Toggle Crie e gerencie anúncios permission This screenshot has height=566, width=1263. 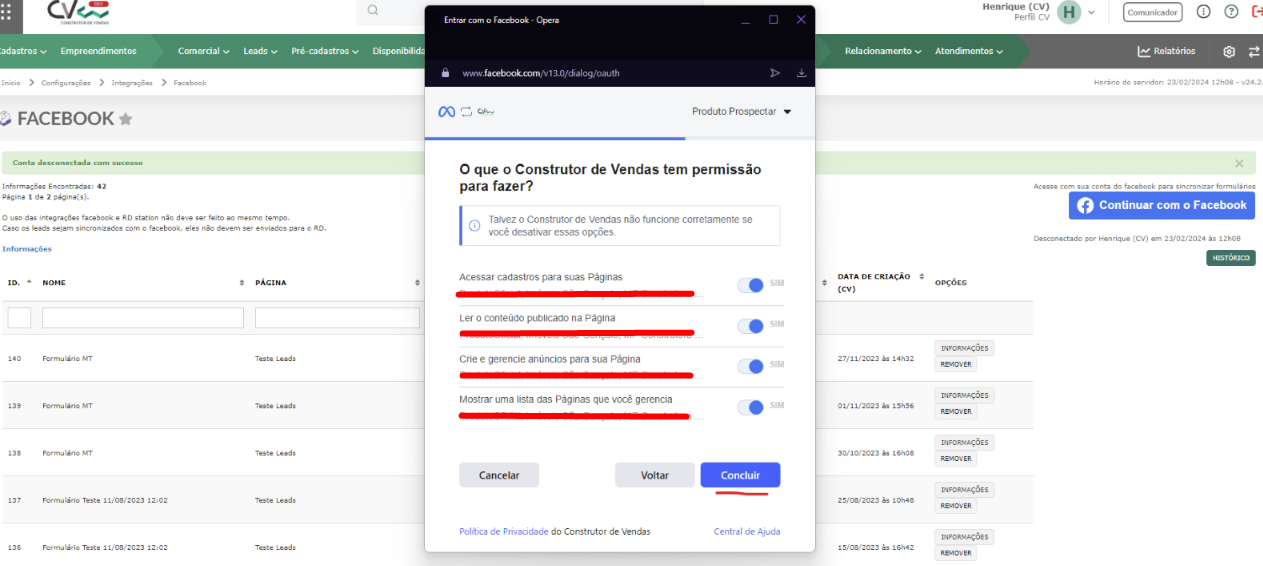750,366
